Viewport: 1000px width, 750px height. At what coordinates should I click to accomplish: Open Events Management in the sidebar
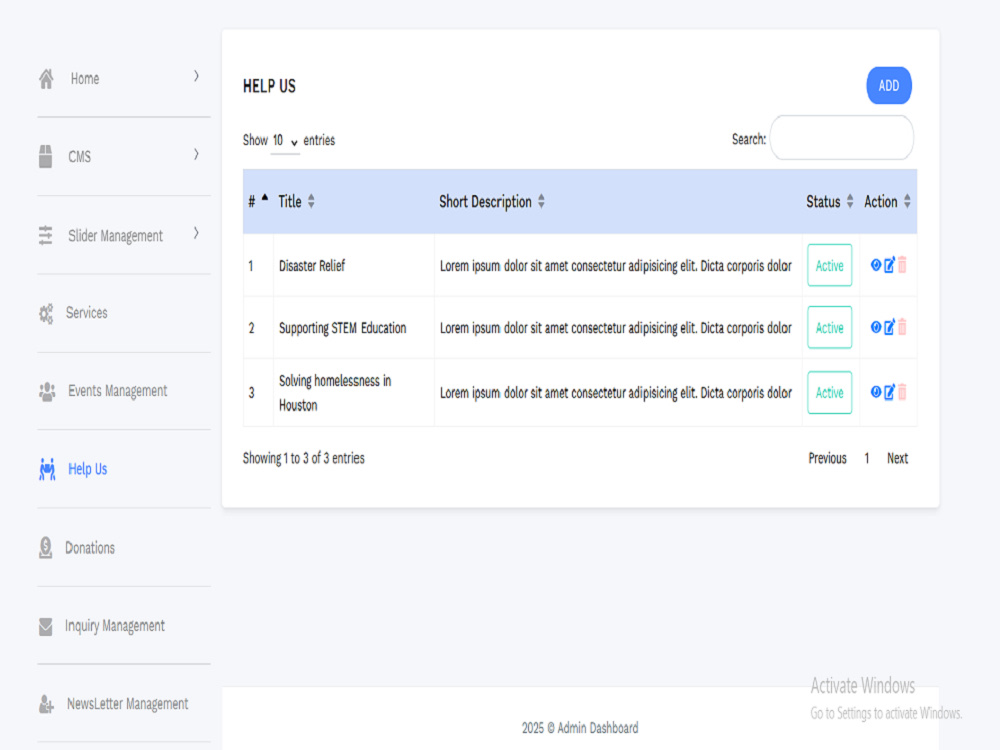118,391
